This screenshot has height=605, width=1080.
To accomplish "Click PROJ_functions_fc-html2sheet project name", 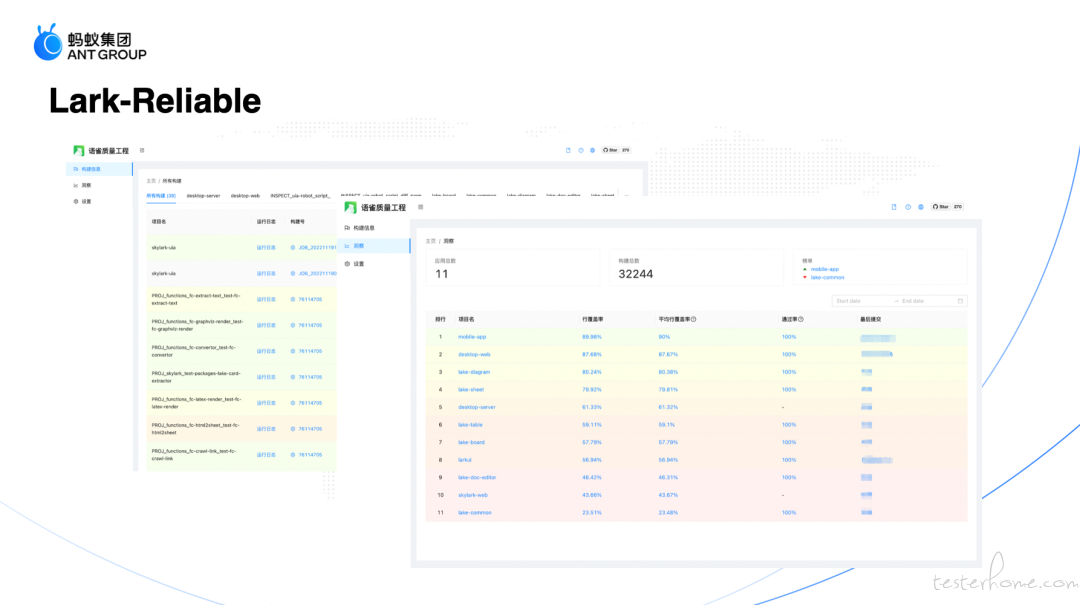I will tap(196, 429).
